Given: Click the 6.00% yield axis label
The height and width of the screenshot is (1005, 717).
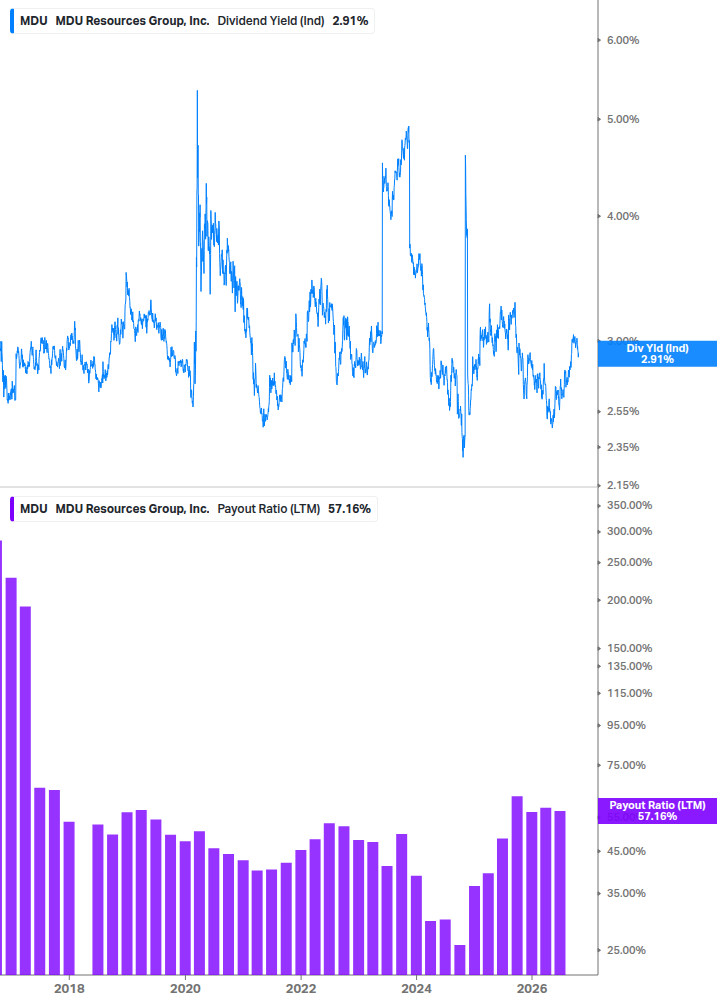Looking at the screenshot, I should [623, 40].
